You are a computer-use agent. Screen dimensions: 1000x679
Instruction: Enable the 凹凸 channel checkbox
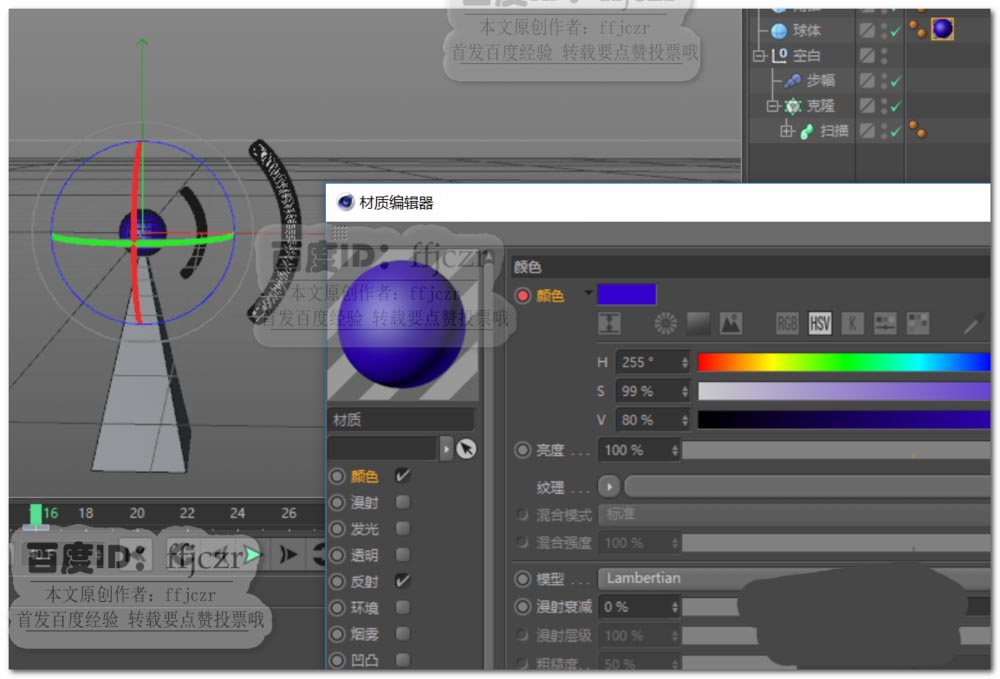pyautogui.click(x=402, y=660)
